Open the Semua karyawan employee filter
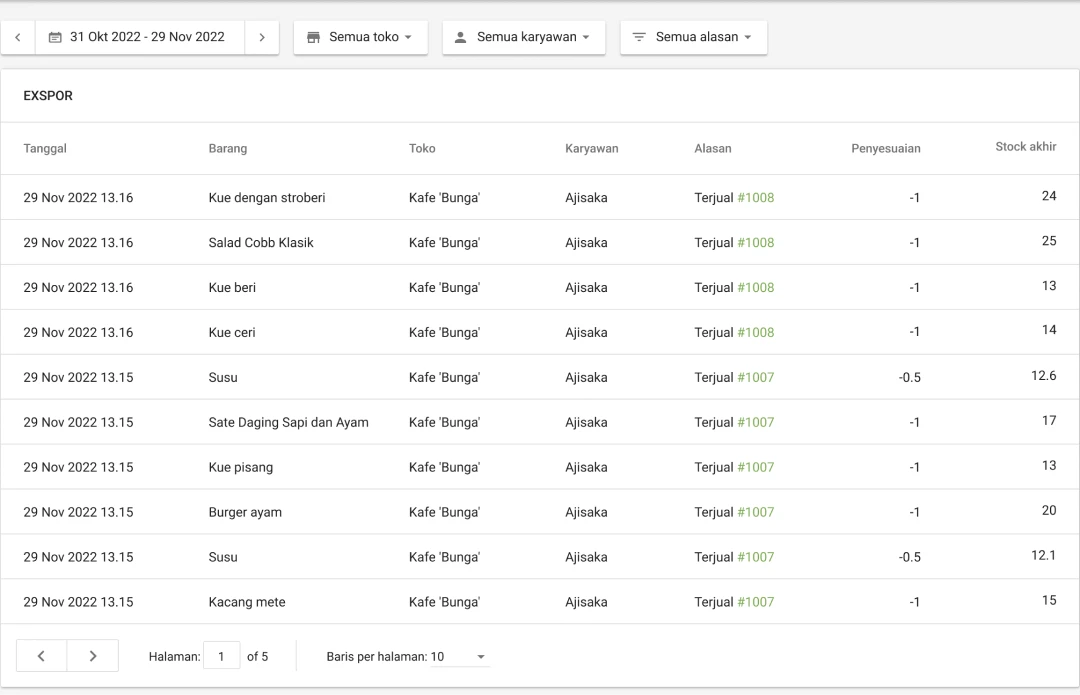This screenshot has height=695, width=1080. [524, 37]
